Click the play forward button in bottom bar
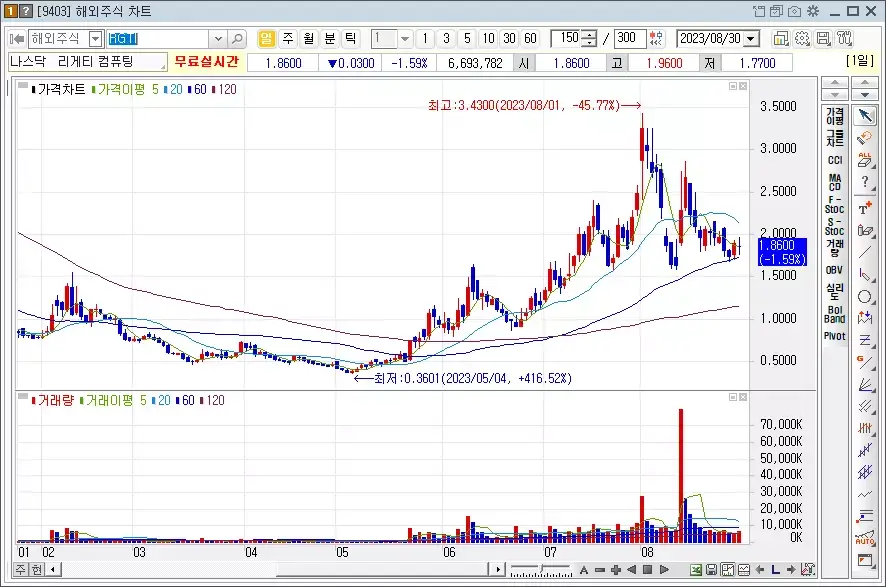This screenshot has width=886, height=587. 664,569
